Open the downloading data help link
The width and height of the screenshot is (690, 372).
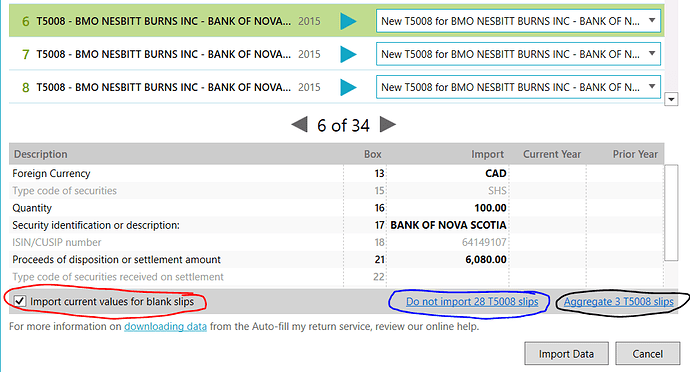(165, 327)
